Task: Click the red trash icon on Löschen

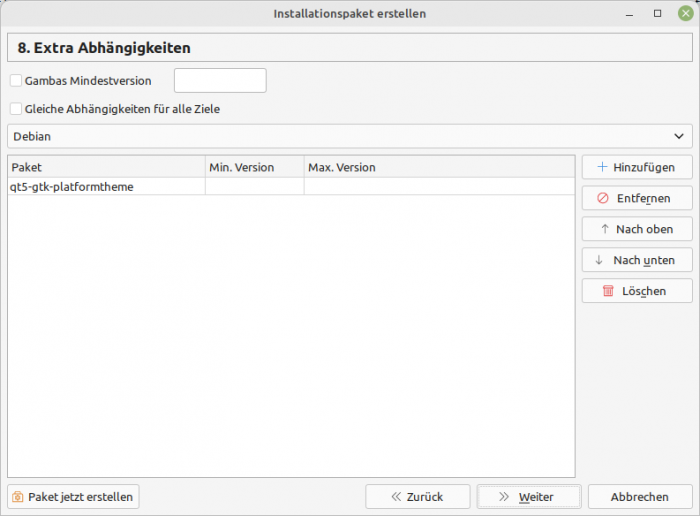Action: 608,291
